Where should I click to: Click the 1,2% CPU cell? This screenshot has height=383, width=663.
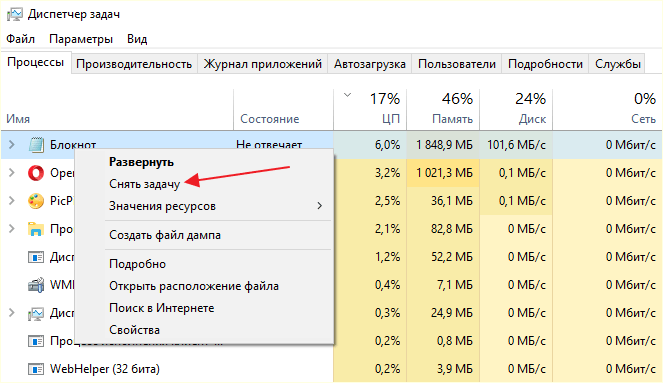click(370, 257)
